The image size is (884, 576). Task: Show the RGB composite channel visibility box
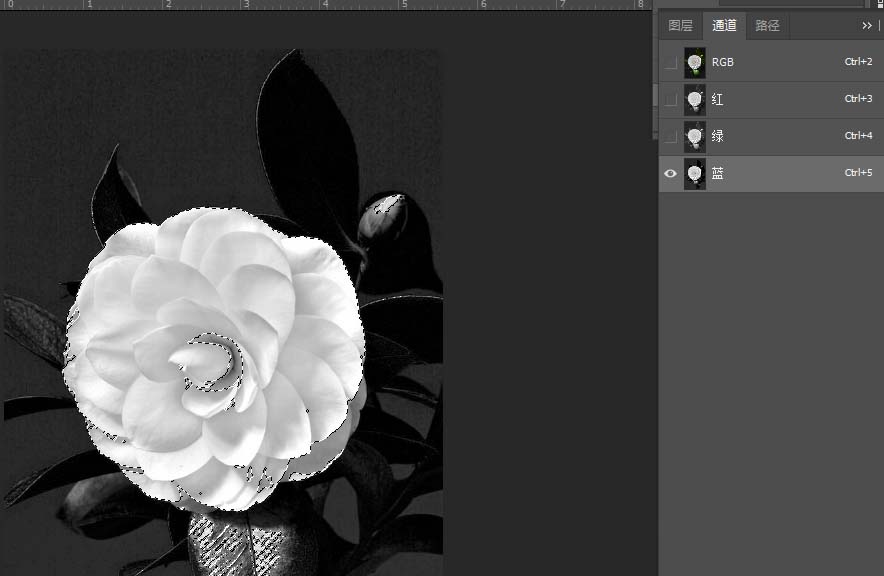670,62
